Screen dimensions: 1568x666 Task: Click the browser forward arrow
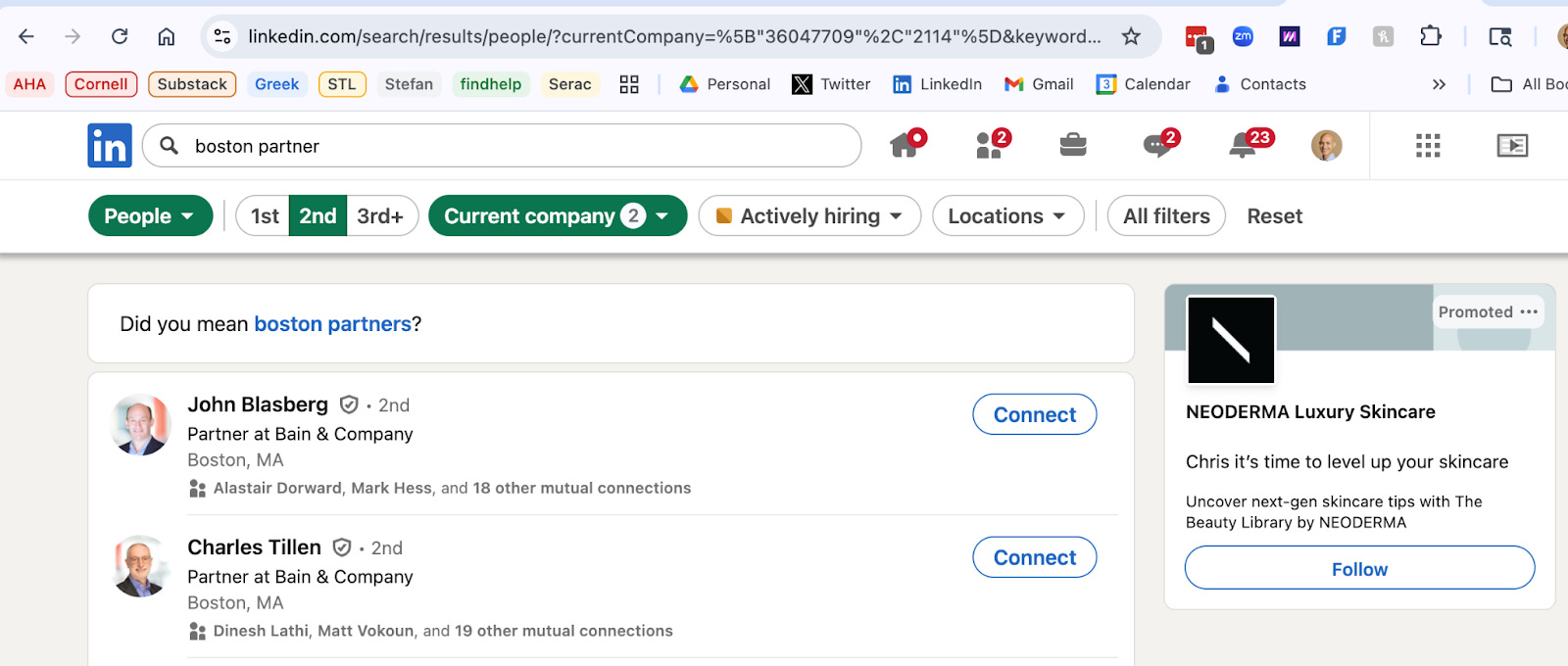pos(73,36)
